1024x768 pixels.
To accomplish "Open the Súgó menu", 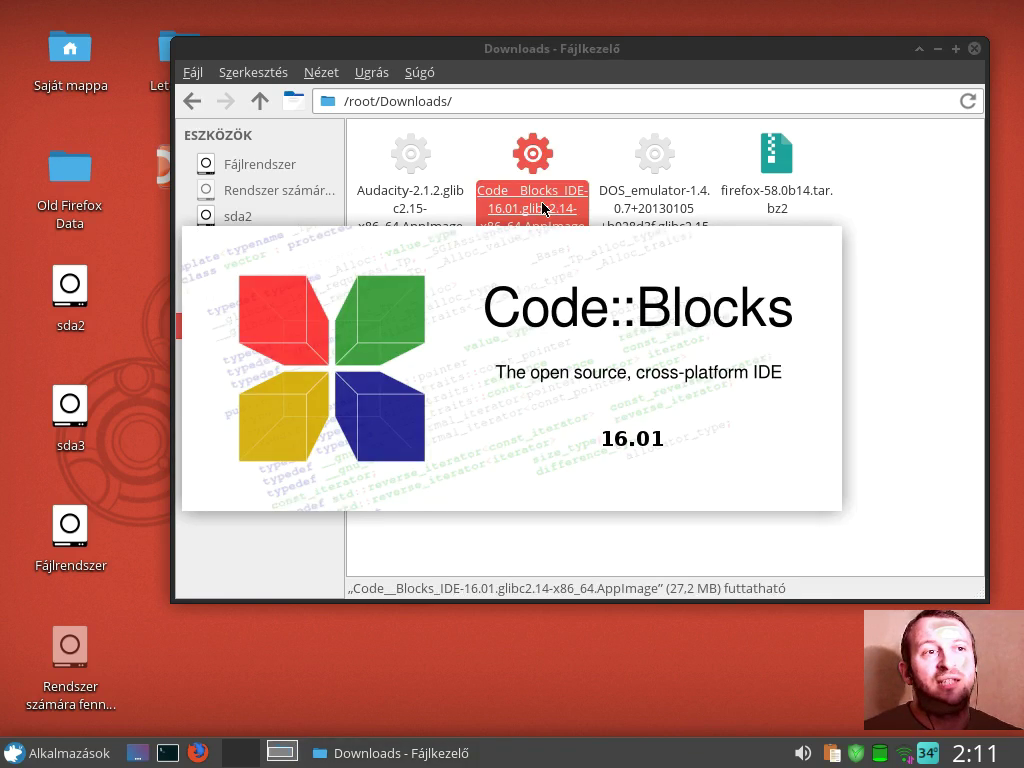I will 419,72.
